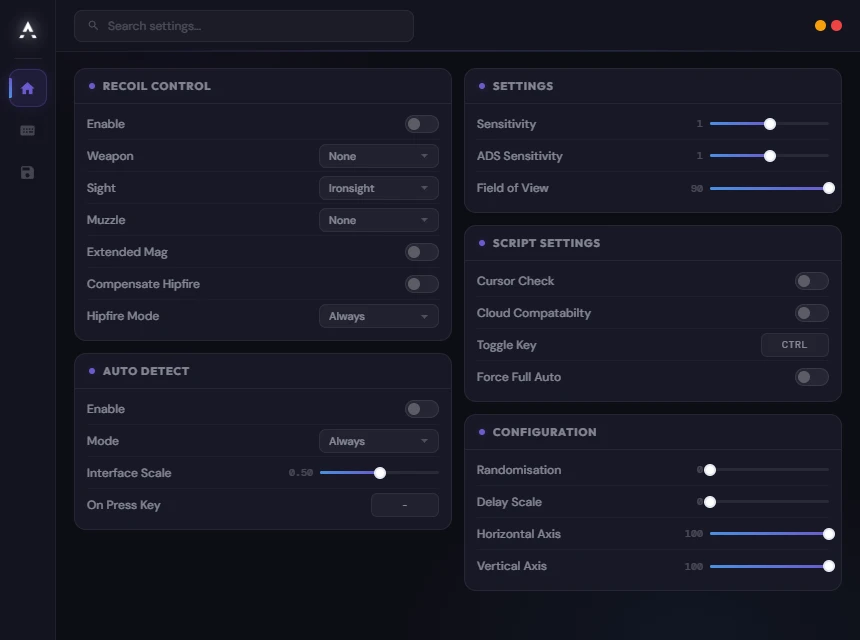860x640 pixels.
Task: Click the Search settings input field
Action: pyautogui.click(x=244, y=26)
